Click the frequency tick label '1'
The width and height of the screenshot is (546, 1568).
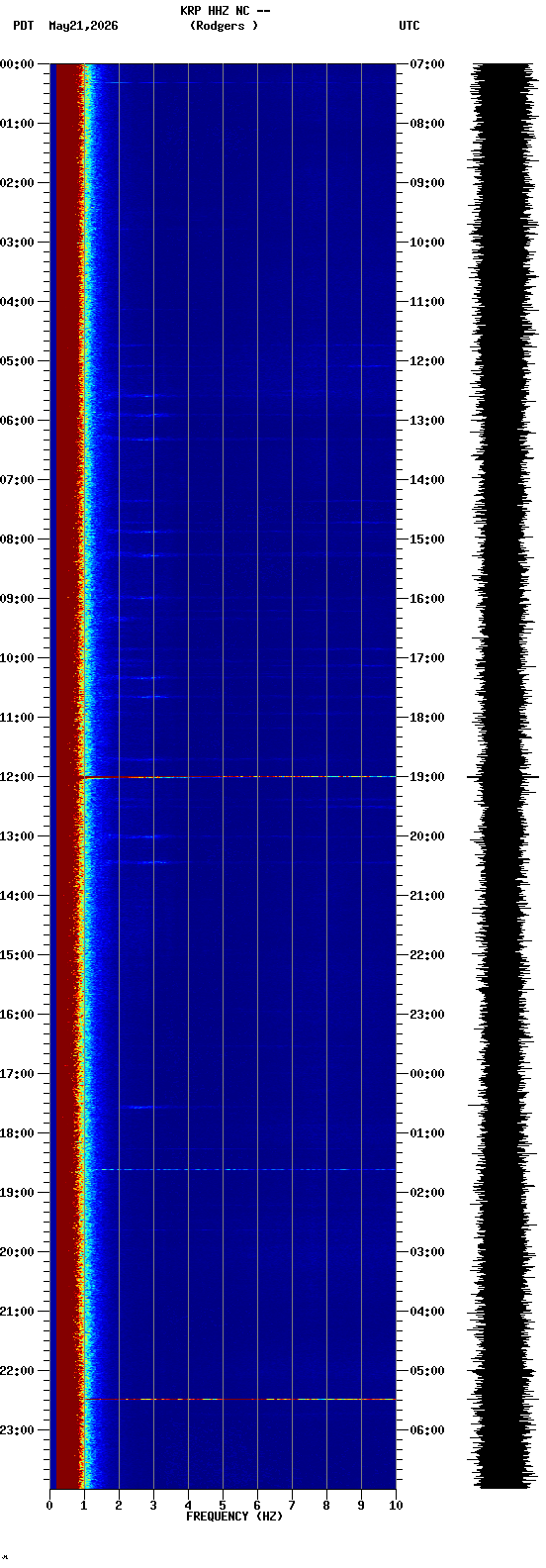pos(84,1506)
